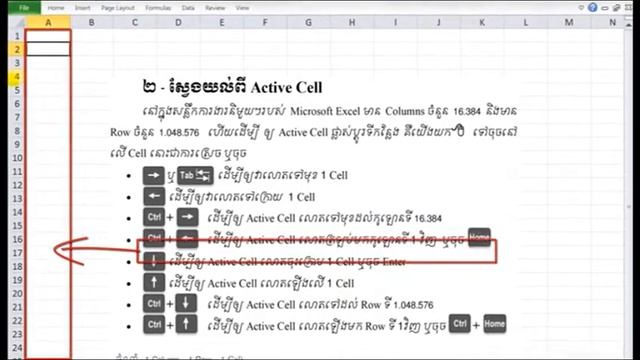Select column L header
640x360 pixels.
coord(526,22)
